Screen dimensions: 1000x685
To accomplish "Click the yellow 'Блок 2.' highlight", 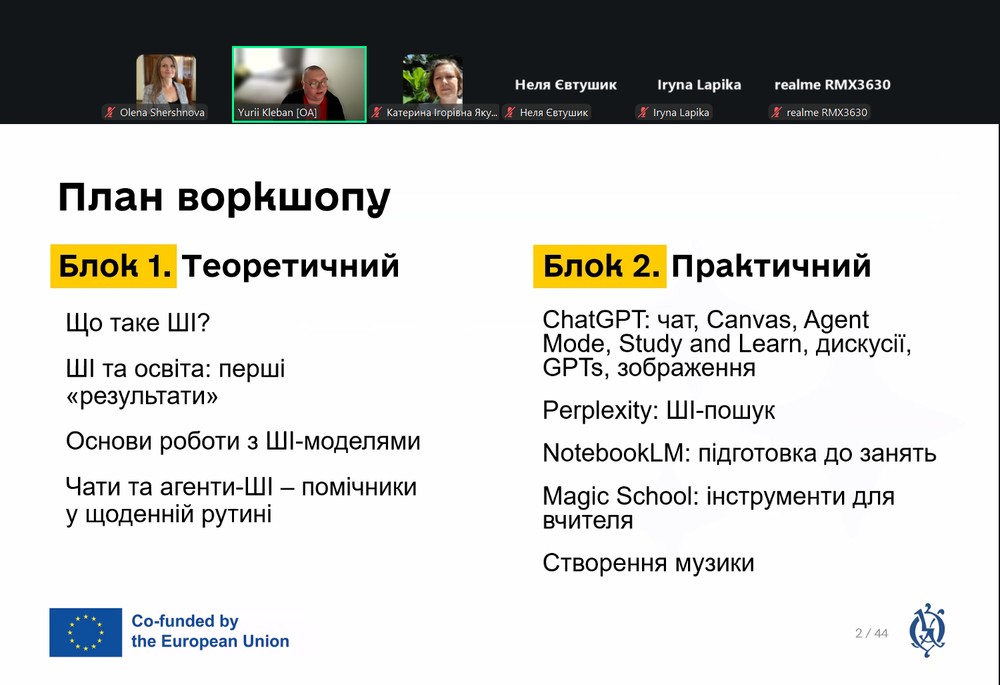I will 598,266.
